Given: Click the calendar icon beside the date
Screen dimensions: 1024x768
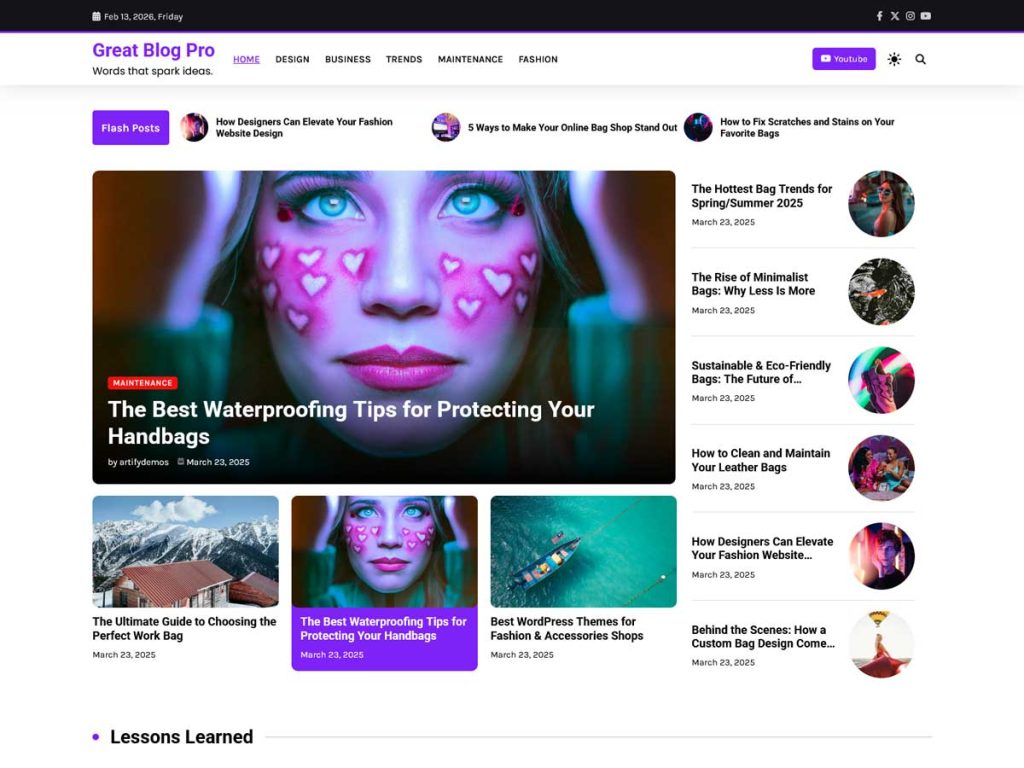Looking at the screenshot, I should coord(97,16).
